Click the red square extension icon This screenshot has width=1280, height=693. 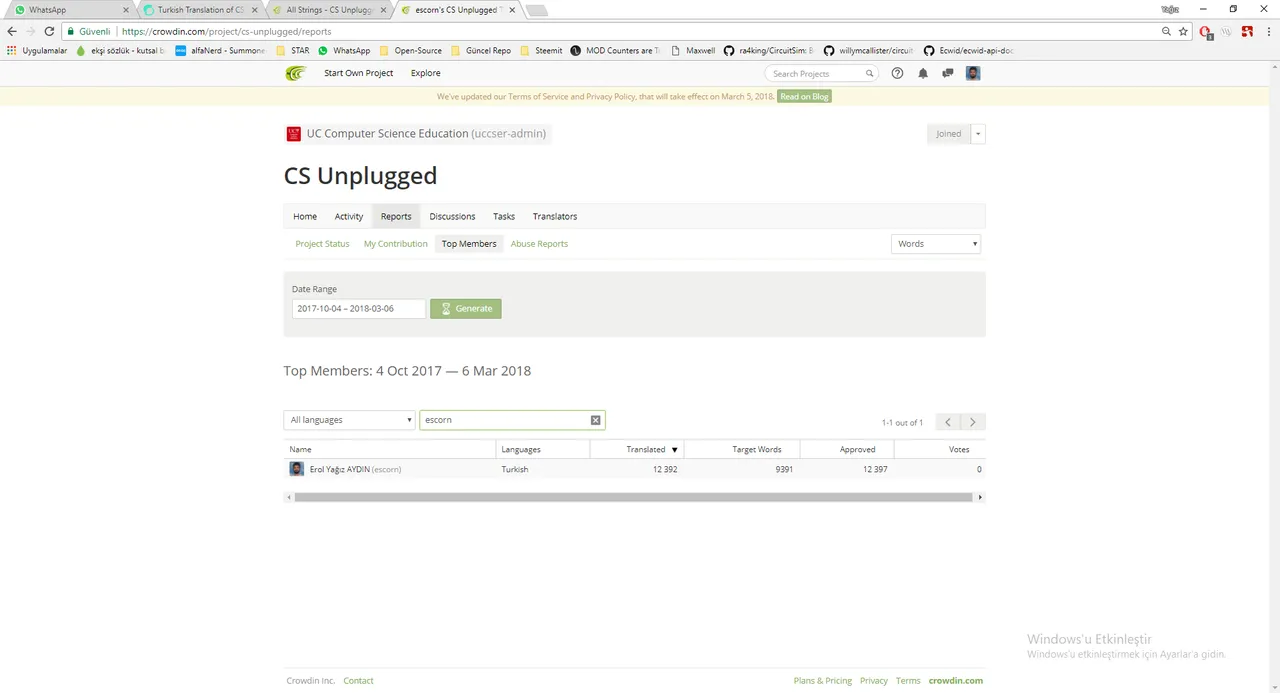coord(1247,31)
